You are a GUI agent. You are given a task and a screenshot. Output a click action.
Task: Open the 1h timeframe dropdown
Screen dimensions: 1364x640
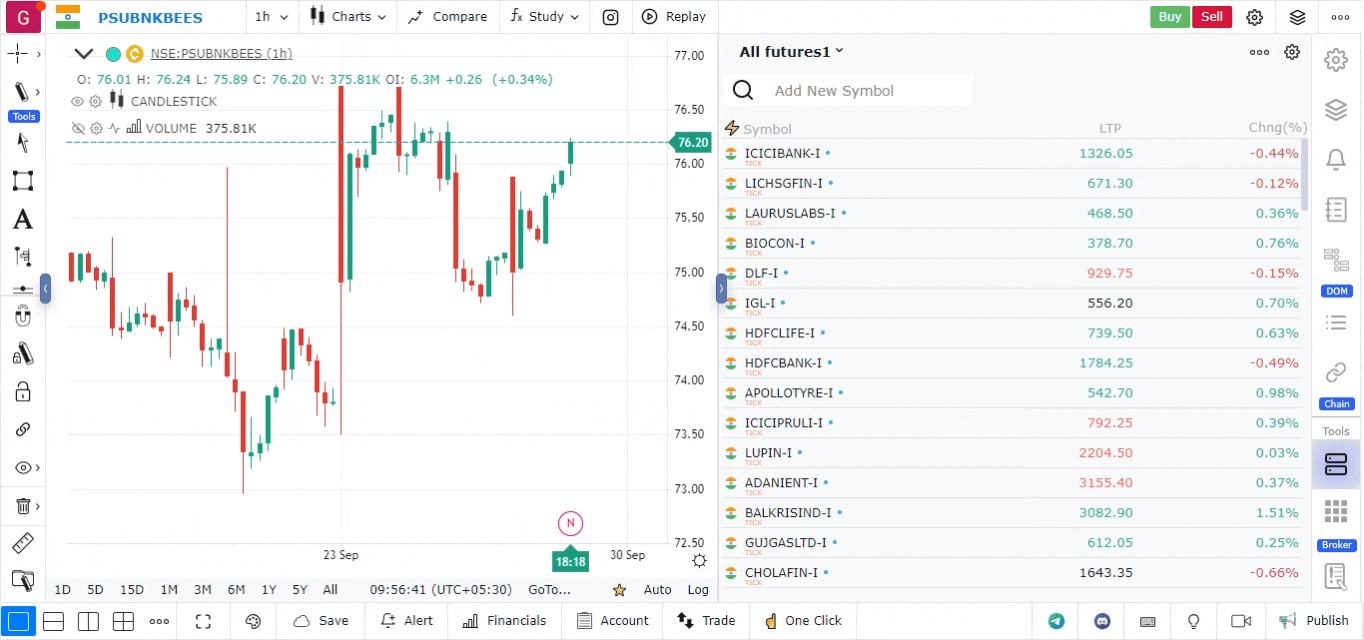[271, 17]
